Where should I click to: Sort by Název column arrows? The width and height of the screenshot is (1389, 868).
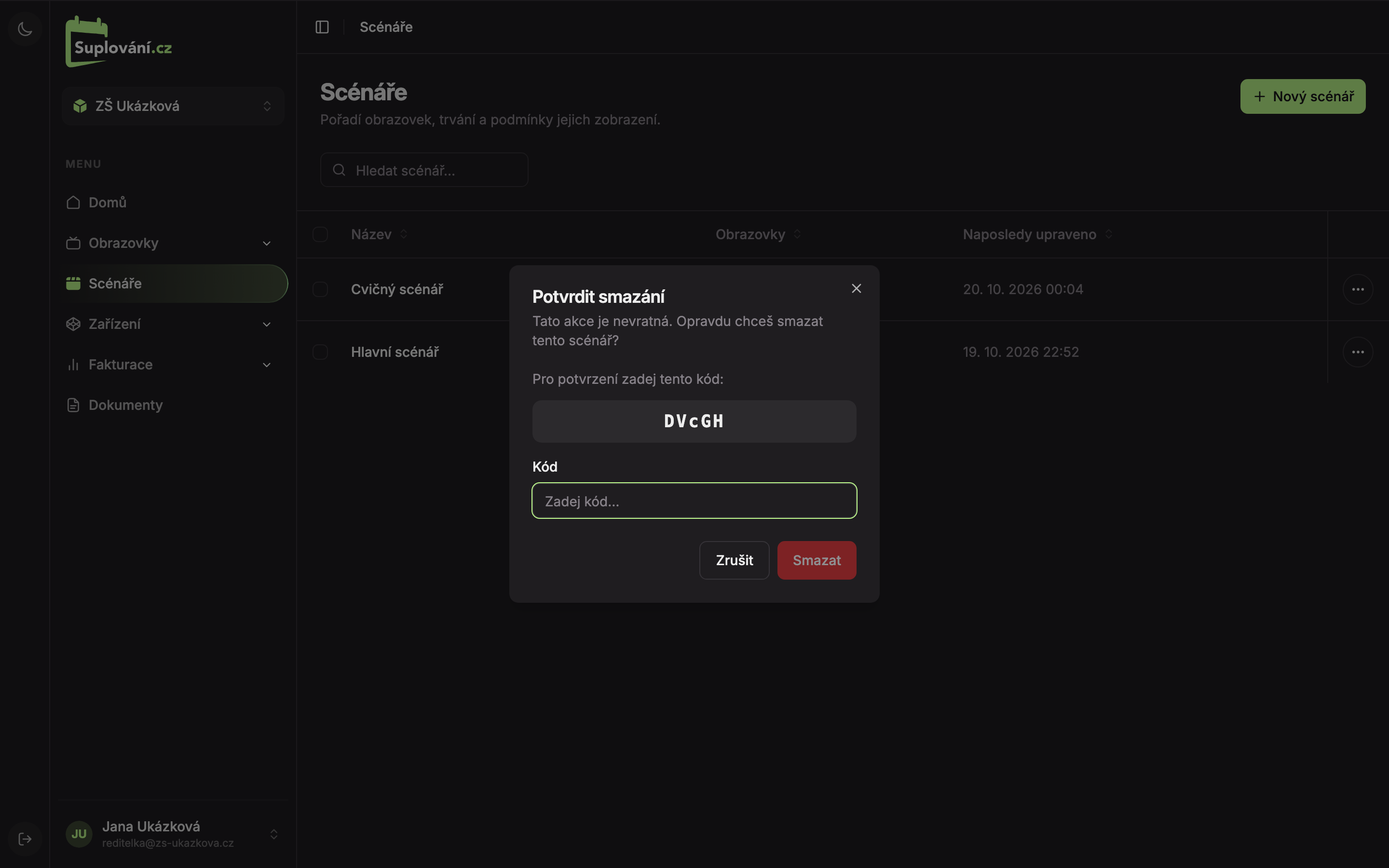pyautogui.click(x=404, y=234)
